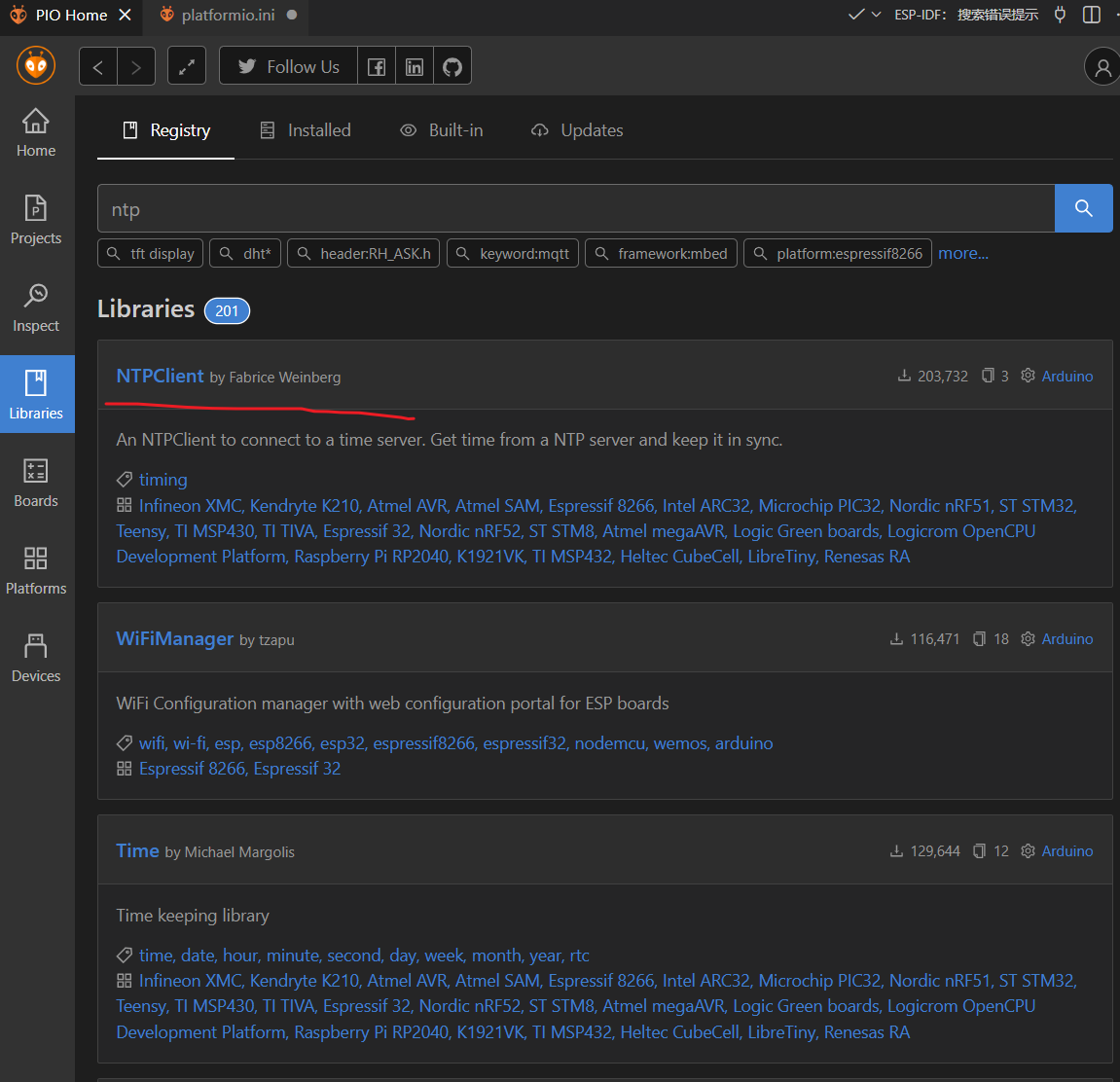Click the 'arduino' tag under WiFiManager
The width and height of the screenshot is (1120, 1082).
coord(743,743)
